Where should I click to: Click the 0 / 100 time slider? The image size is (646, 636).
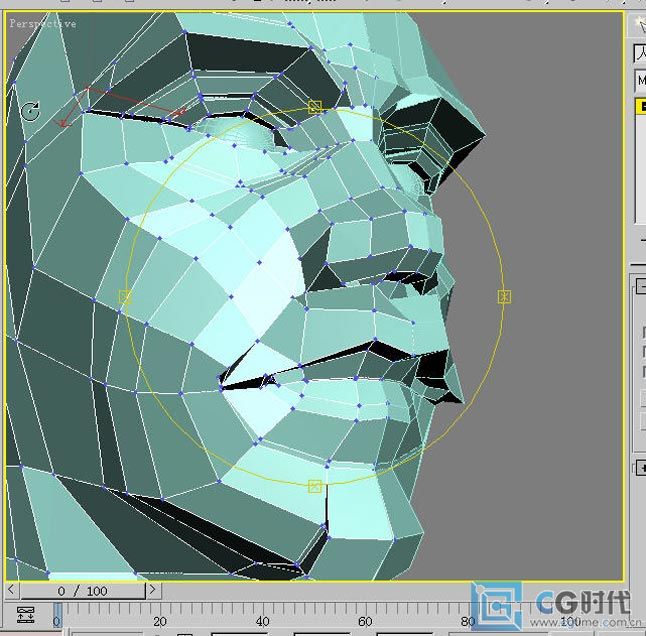click(x=82, y=591)
